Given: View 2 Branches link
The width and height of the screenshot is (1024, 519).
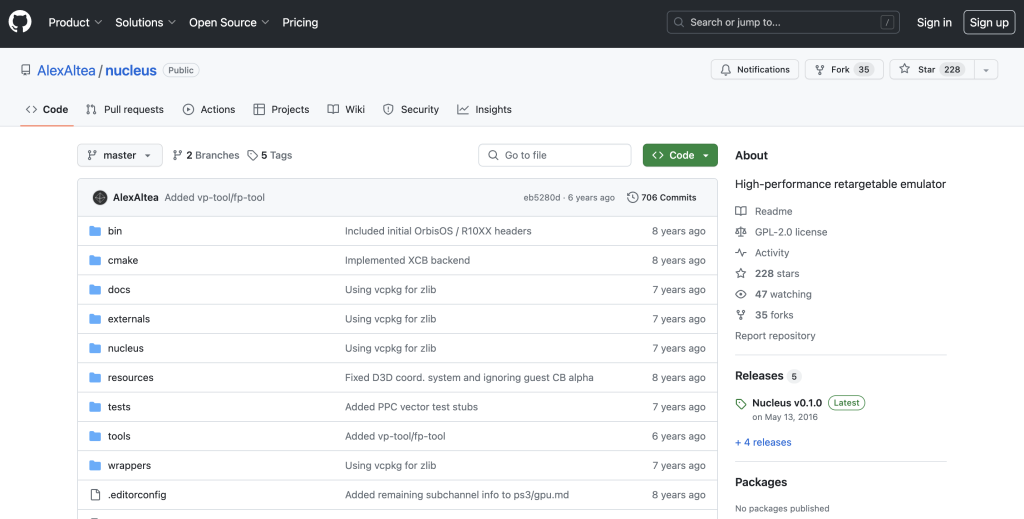Looking at the screenshot, I should 206,155.
